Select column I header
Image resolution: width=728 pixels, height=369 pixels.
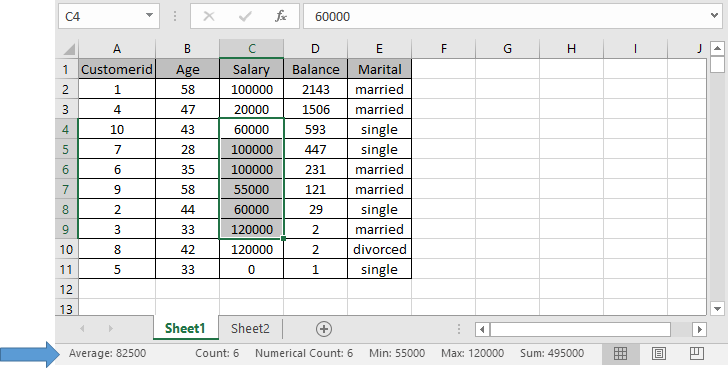point(635,49)
